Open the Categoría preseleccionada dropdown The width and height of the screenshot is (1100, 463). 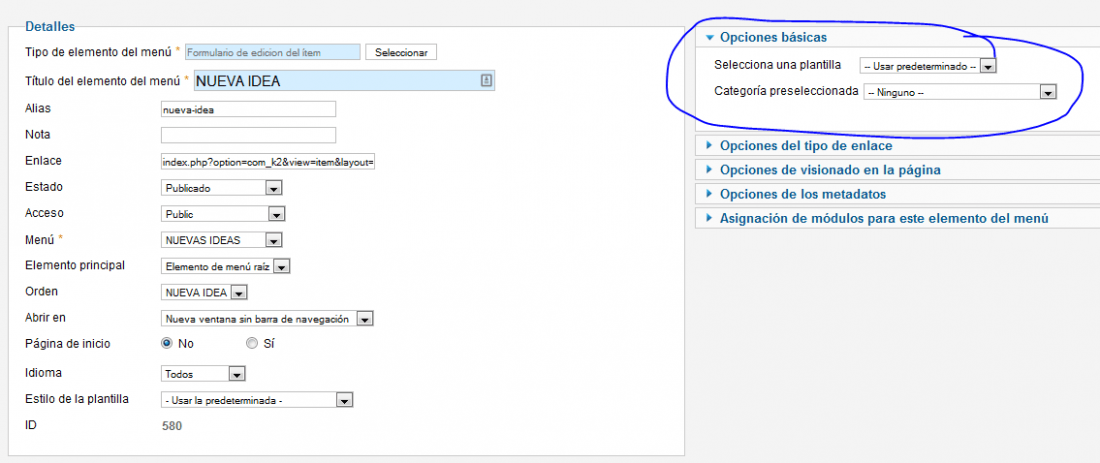click(x=960, y=92)
